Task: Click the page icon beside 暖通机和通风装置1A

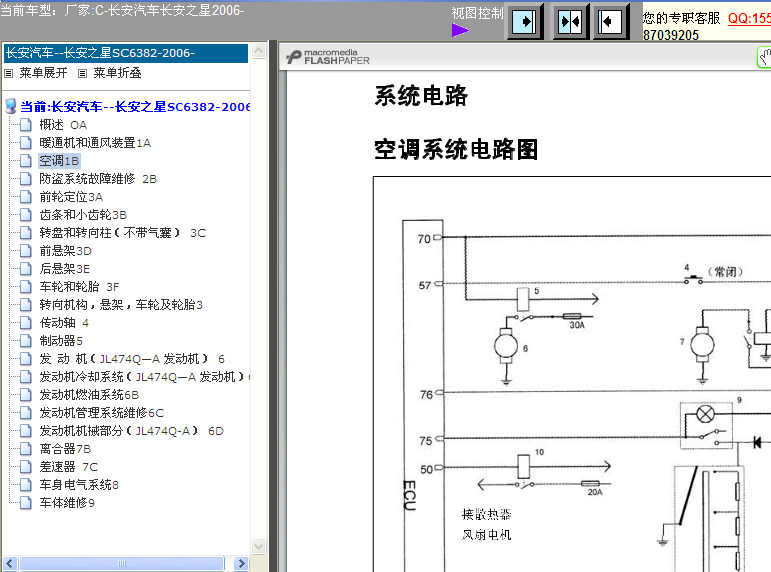Action: [x=26, y=143]
